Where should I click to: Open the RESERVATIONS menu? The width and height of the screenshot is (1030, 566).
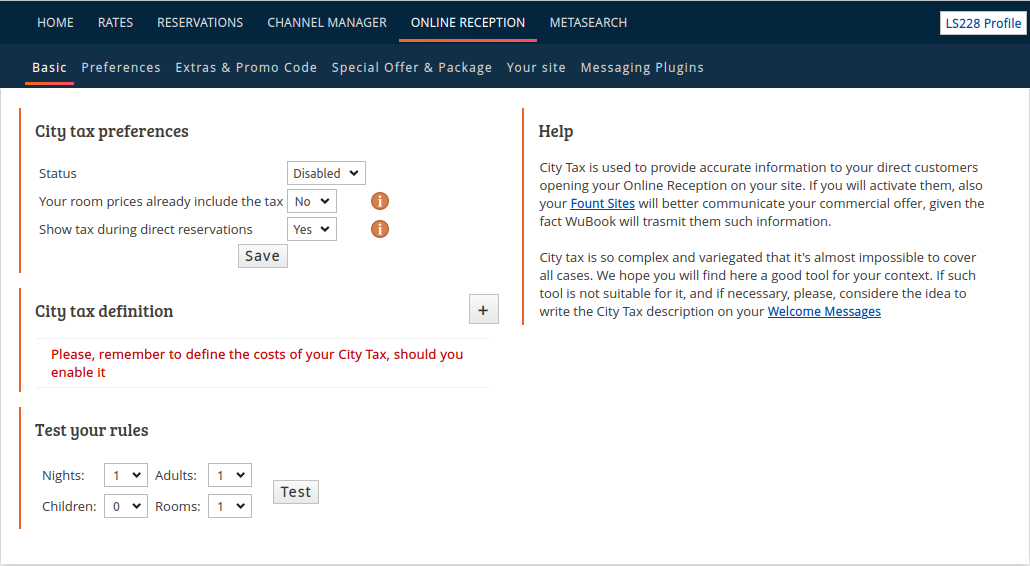pos(200,22)
